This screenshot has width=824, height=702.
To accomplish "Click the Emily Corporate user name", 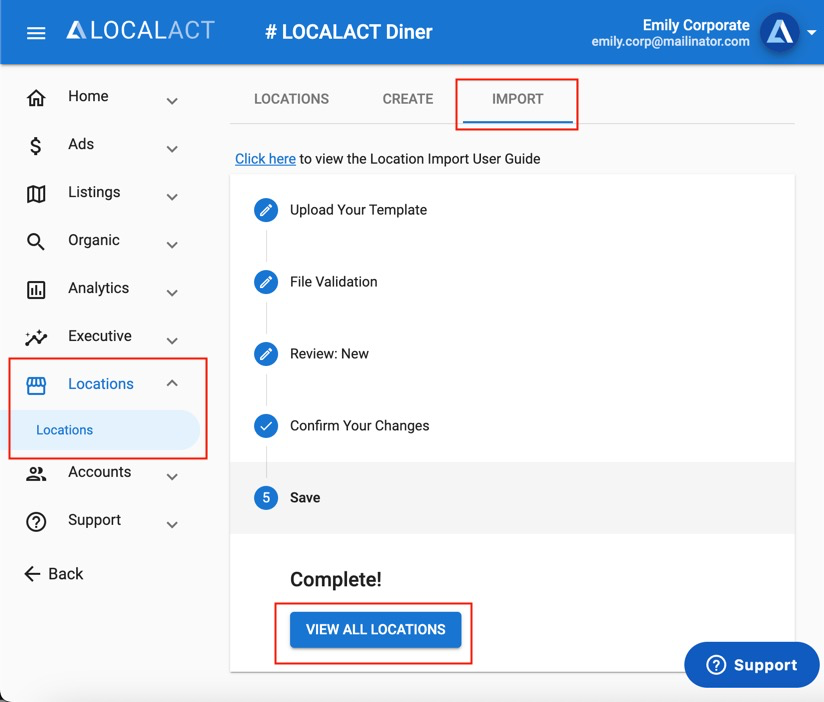I will 696,25.
